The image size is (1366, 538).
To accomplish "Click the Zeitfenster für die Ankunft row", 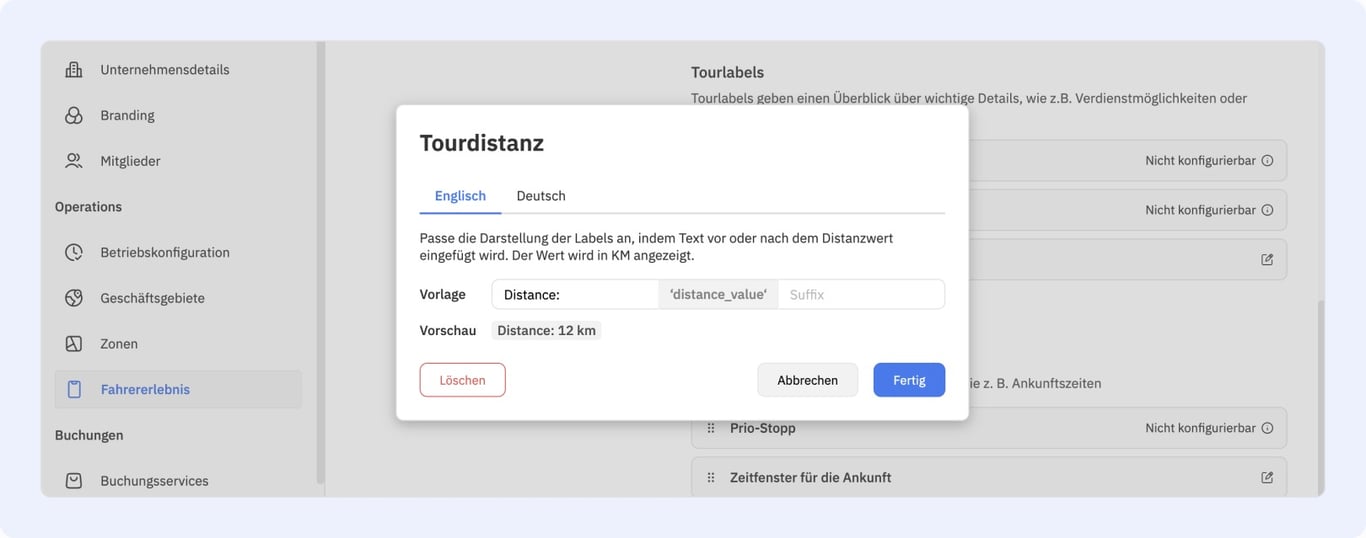I will tap(989, 478).
